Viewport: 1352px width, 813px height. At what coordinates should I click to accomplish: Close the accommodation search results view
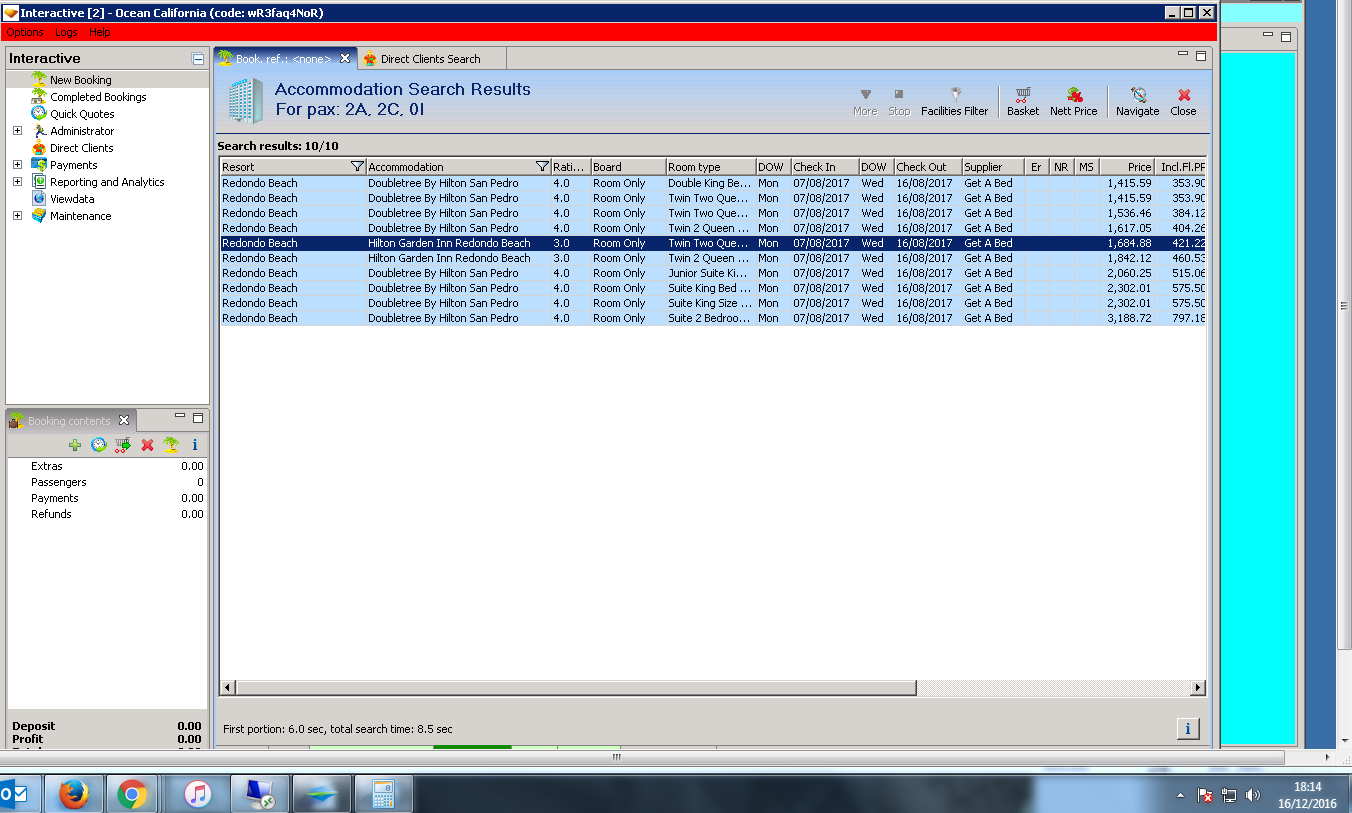pos(1183,102)
